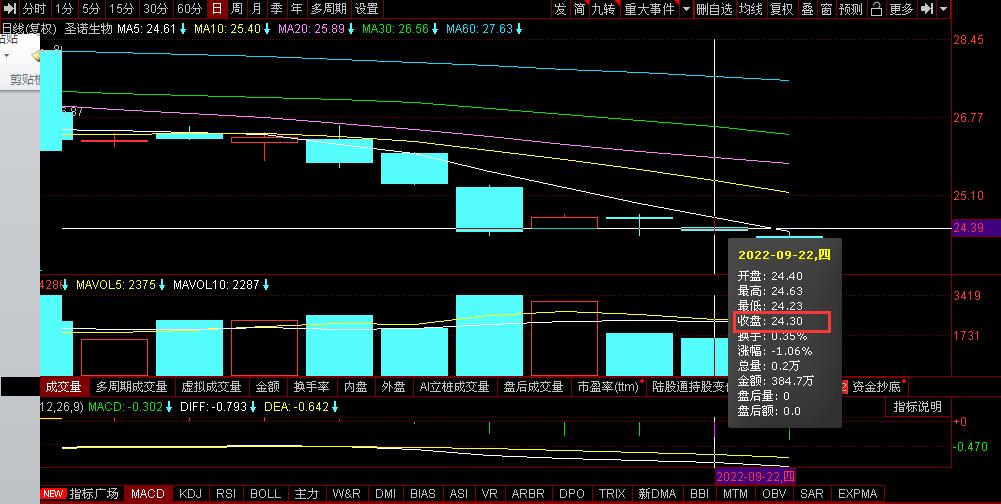Select the 金额 tab
The image size is (1001, 504).
(x=267, y=386)
